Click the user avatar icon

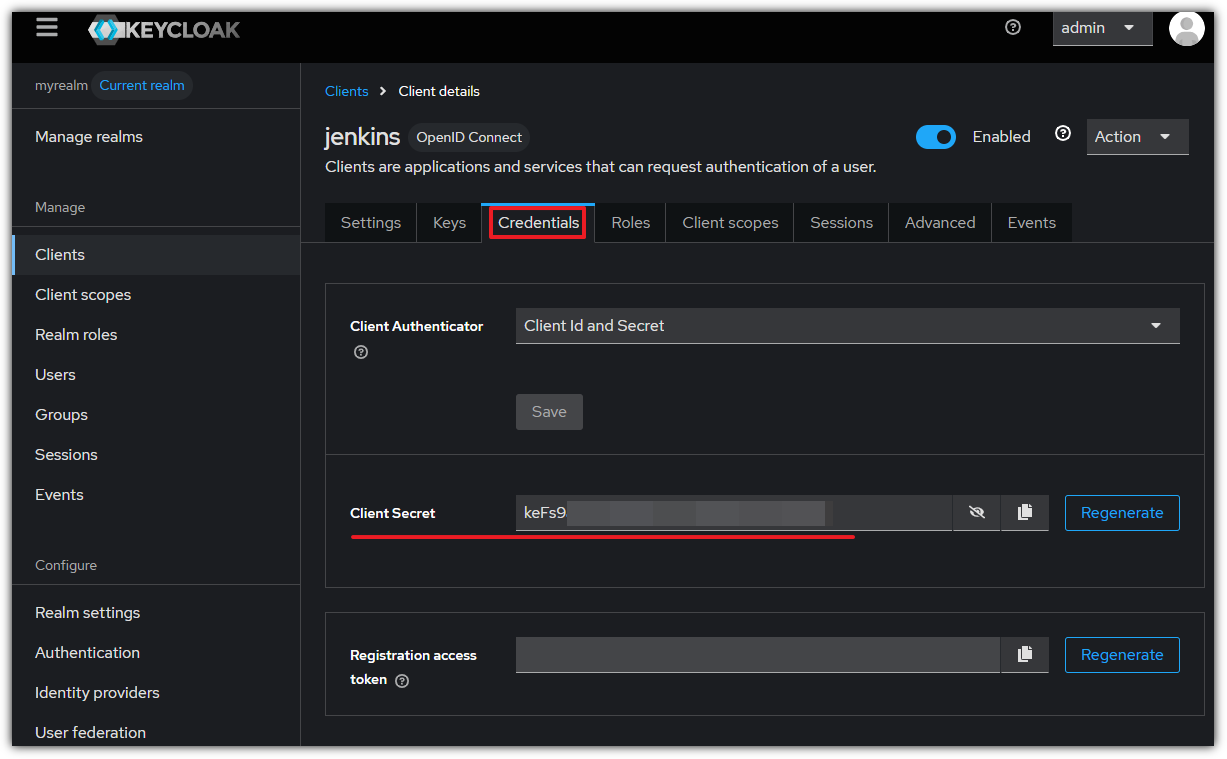click(1187, 29)
